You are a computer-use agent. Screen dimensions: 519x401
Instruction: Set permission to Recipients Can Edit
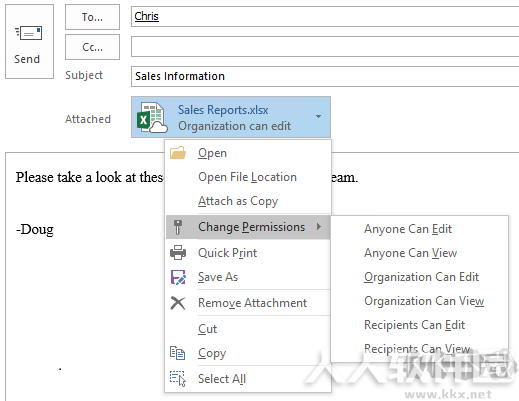419,325
